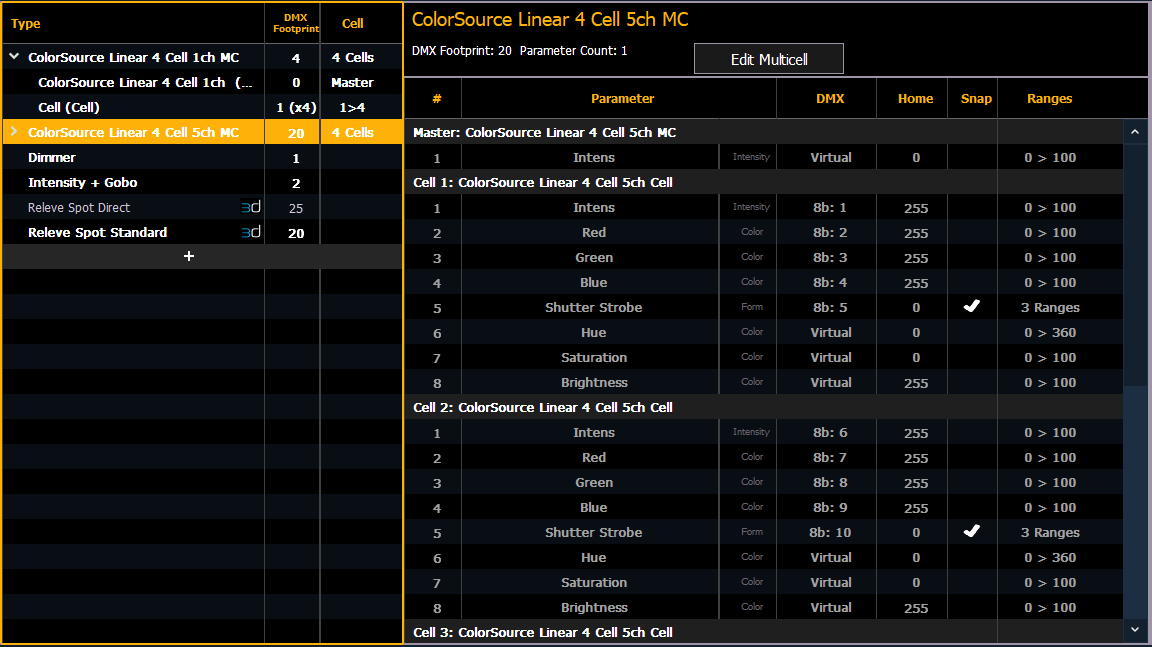This screenshot has height=647, width=1152.
Task: Click the Ranges column header
Action: click(1049, 98)
